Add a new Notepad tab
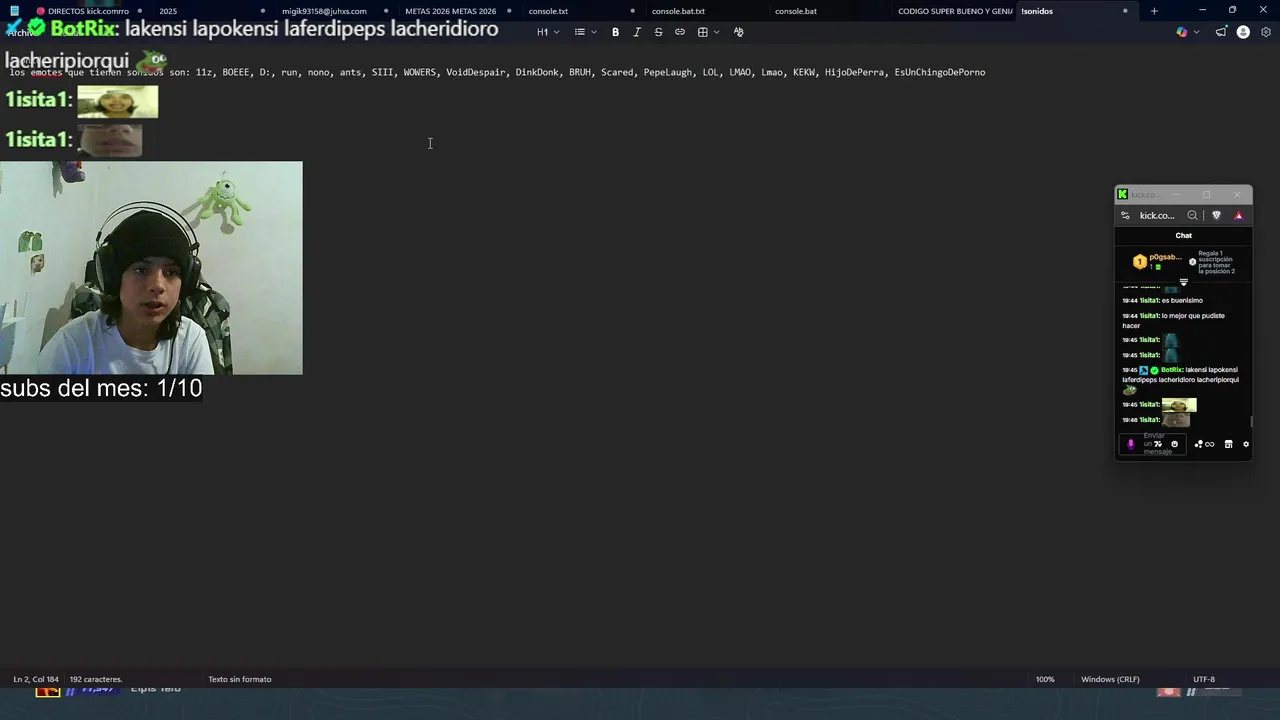The image size is (1280, 720). [x=1154, y=11]
